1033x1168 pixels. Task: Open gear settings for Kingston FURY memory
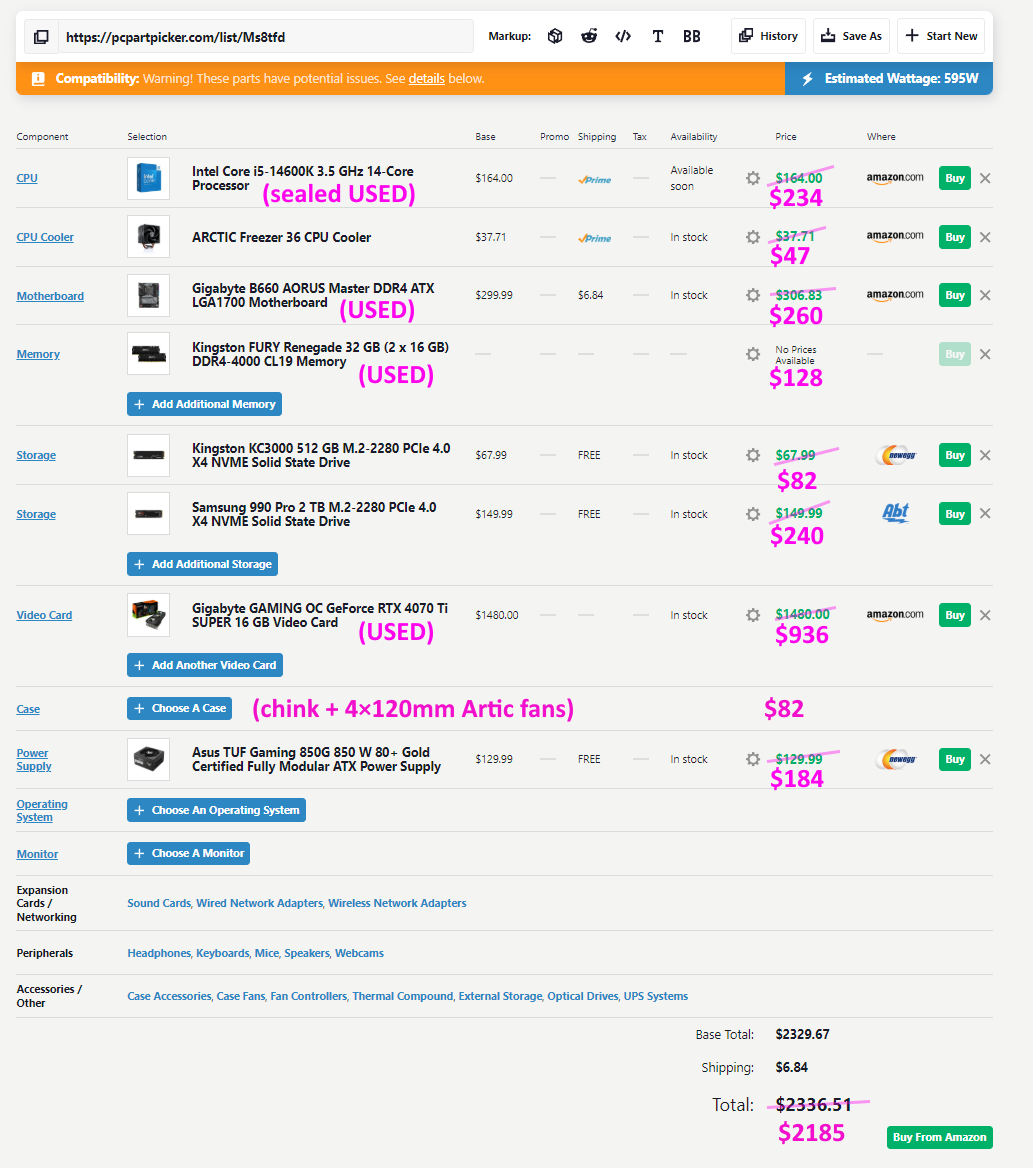753,354
